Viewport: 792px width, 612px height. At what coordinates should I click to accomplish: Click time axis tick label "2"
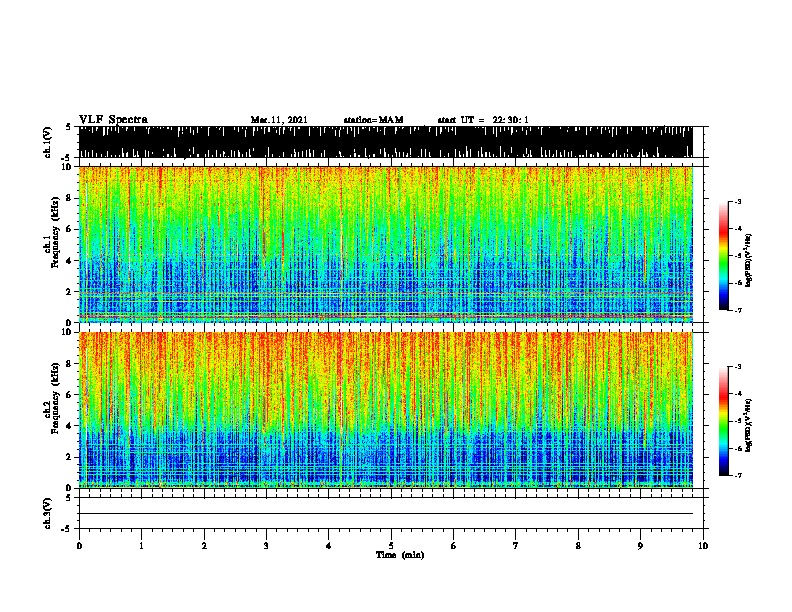204,546
